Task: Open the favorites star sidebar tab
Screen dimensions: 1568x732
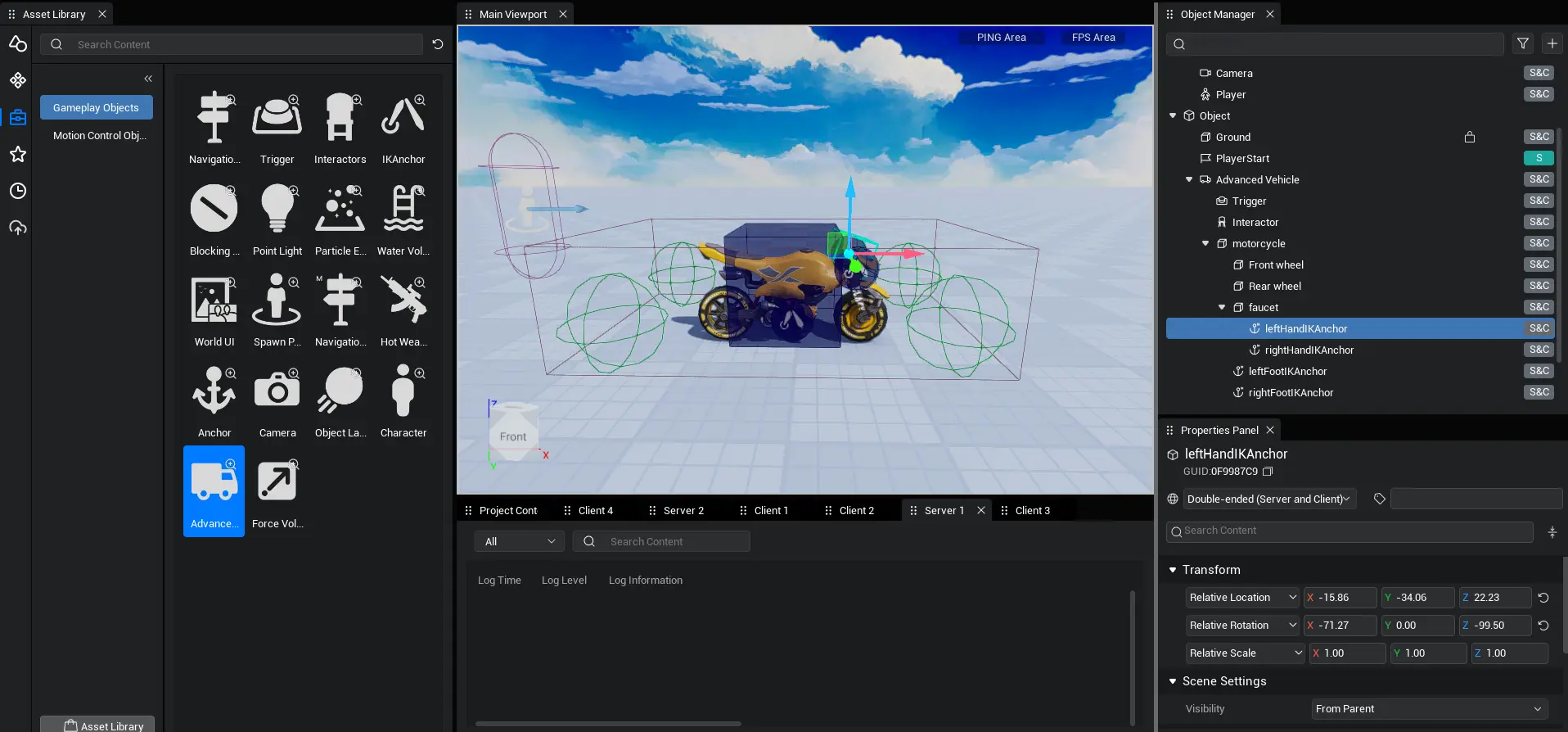Action: (x=18, y=154)
